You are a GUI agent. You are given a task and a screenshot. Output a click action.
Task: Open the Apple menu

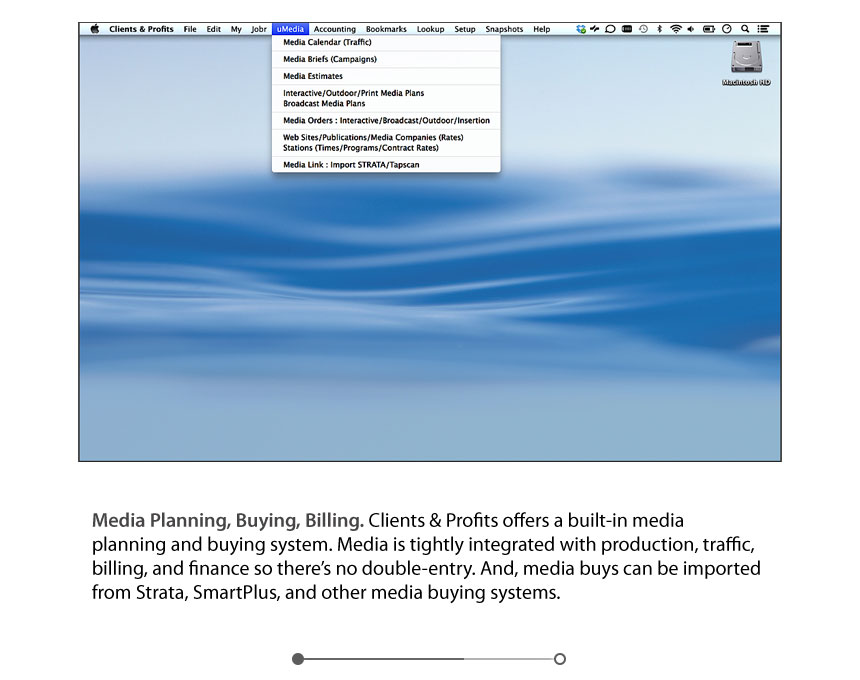[95, 29]
